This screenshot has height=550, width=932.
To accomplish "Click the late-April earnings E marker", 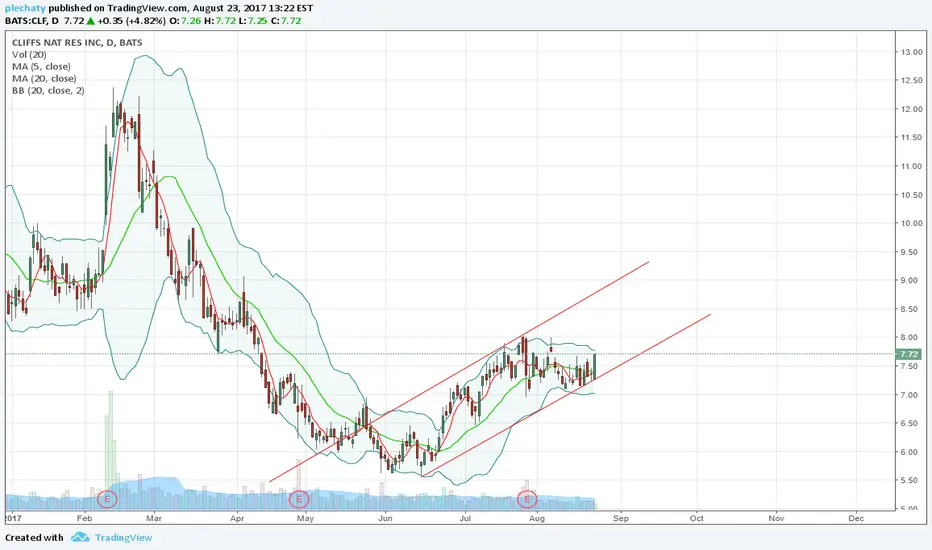I will [299, 499].
